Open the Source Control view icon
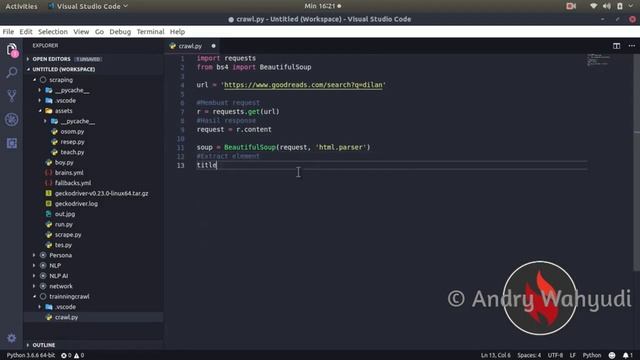Image resolution: width=640 pixels, height=360 pixels. 12,96
